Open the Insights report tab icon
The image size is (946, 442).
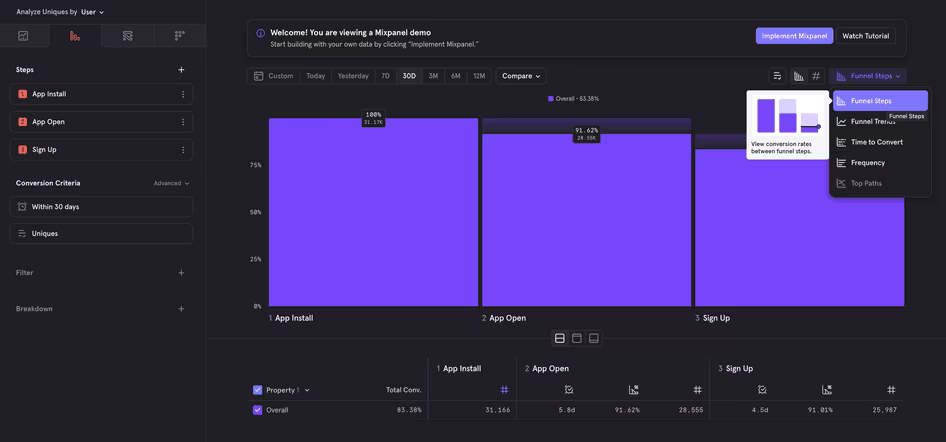point(23,36)
